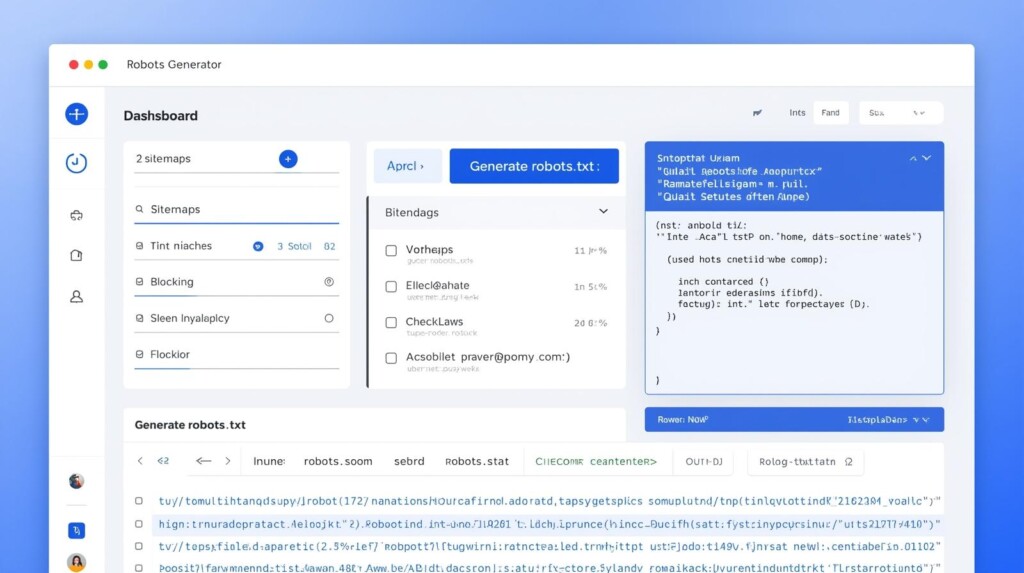The image size is (1024, 573).
Task: Select the Robots.stat tab
Action: (x=477, y=461)
